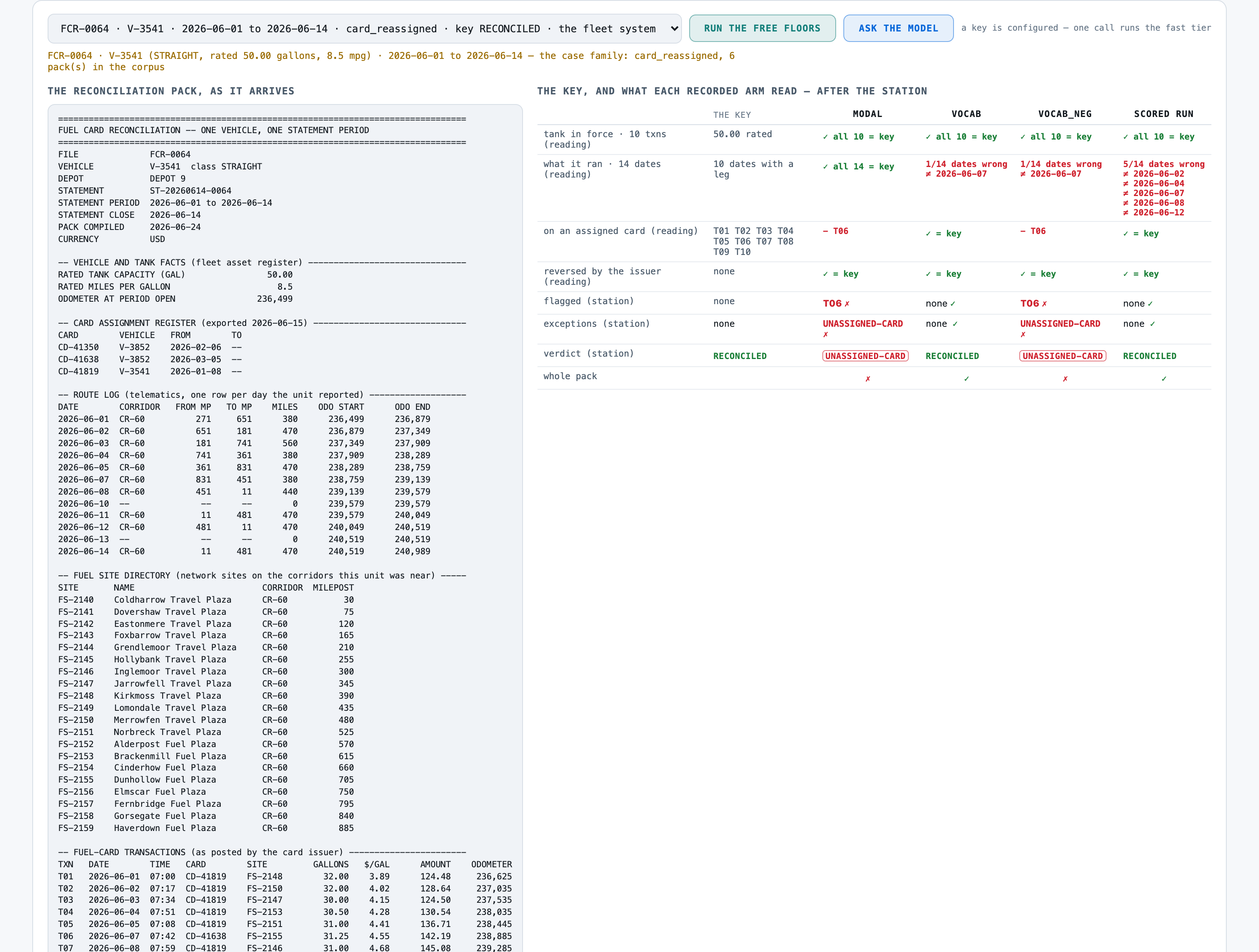The image size is (1259, 952).
Task: Click the 'VEHICLE AND TANK FACTS' section heading
Action: coord(262,262)
